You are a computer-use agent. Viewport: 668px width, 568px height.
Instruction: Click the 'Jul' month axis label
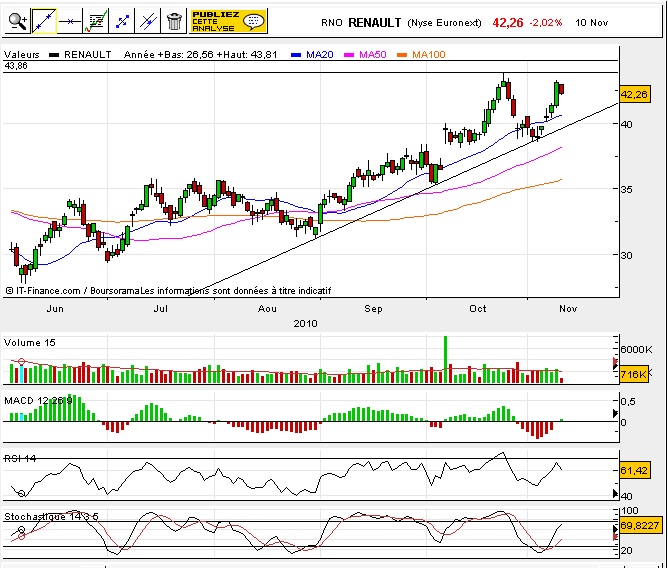(x=161, y=309)
